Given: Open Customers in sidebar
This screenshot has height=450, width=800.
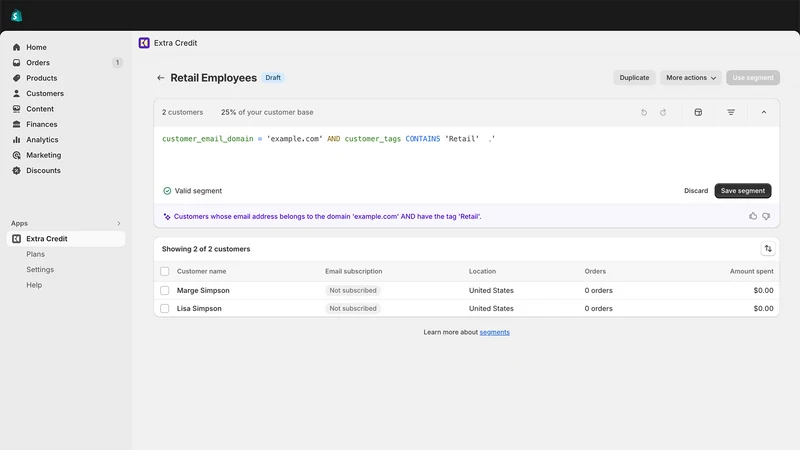Looking at the screenshot, I should coord(45,93).
